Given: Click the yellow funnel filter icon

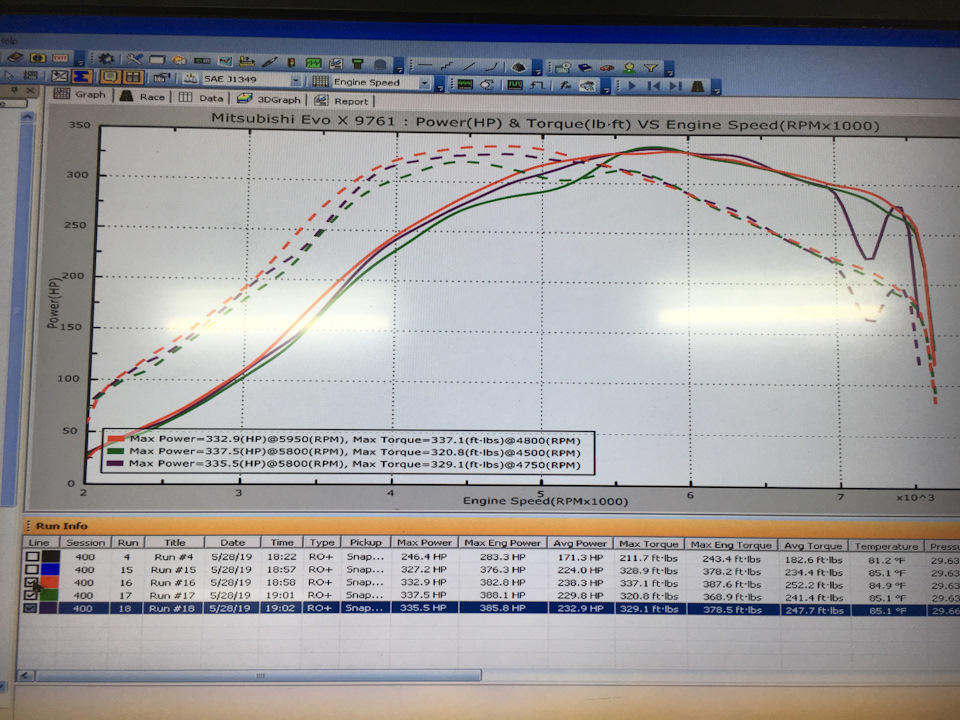Looking at the screenshot, I should [651, 68].
